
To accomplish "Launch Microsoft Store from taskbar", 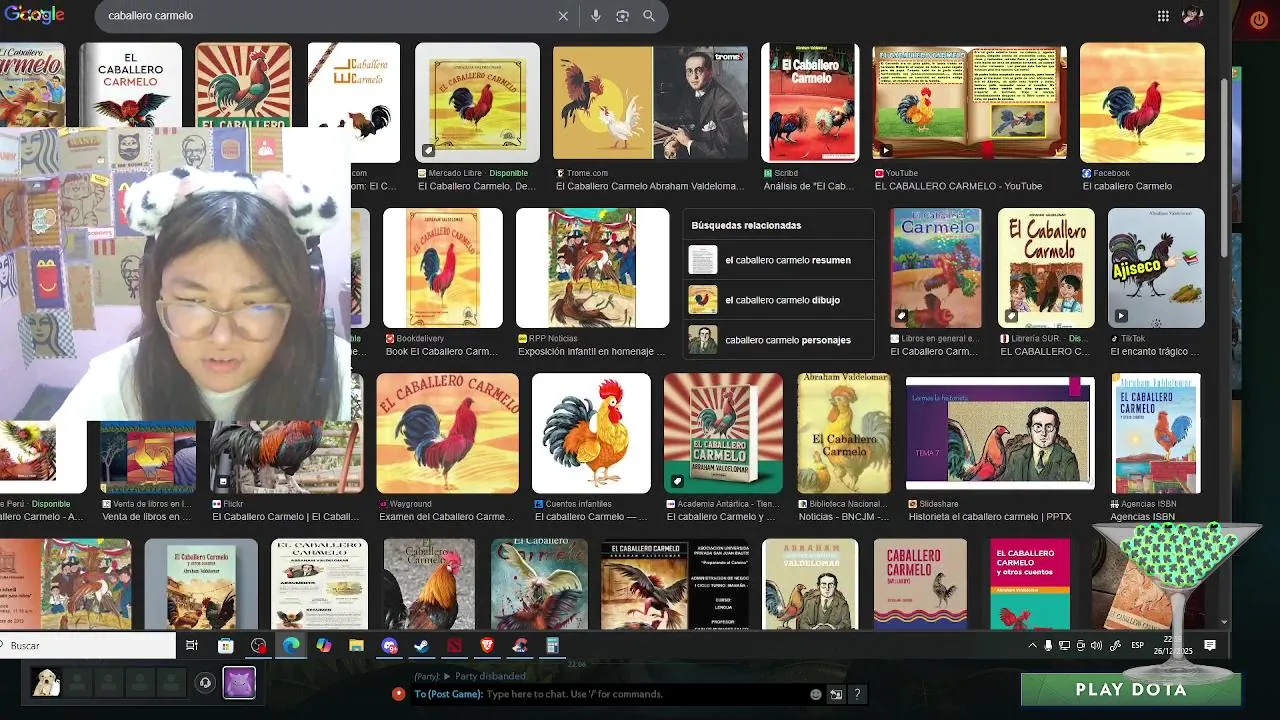I will [225, 646].
